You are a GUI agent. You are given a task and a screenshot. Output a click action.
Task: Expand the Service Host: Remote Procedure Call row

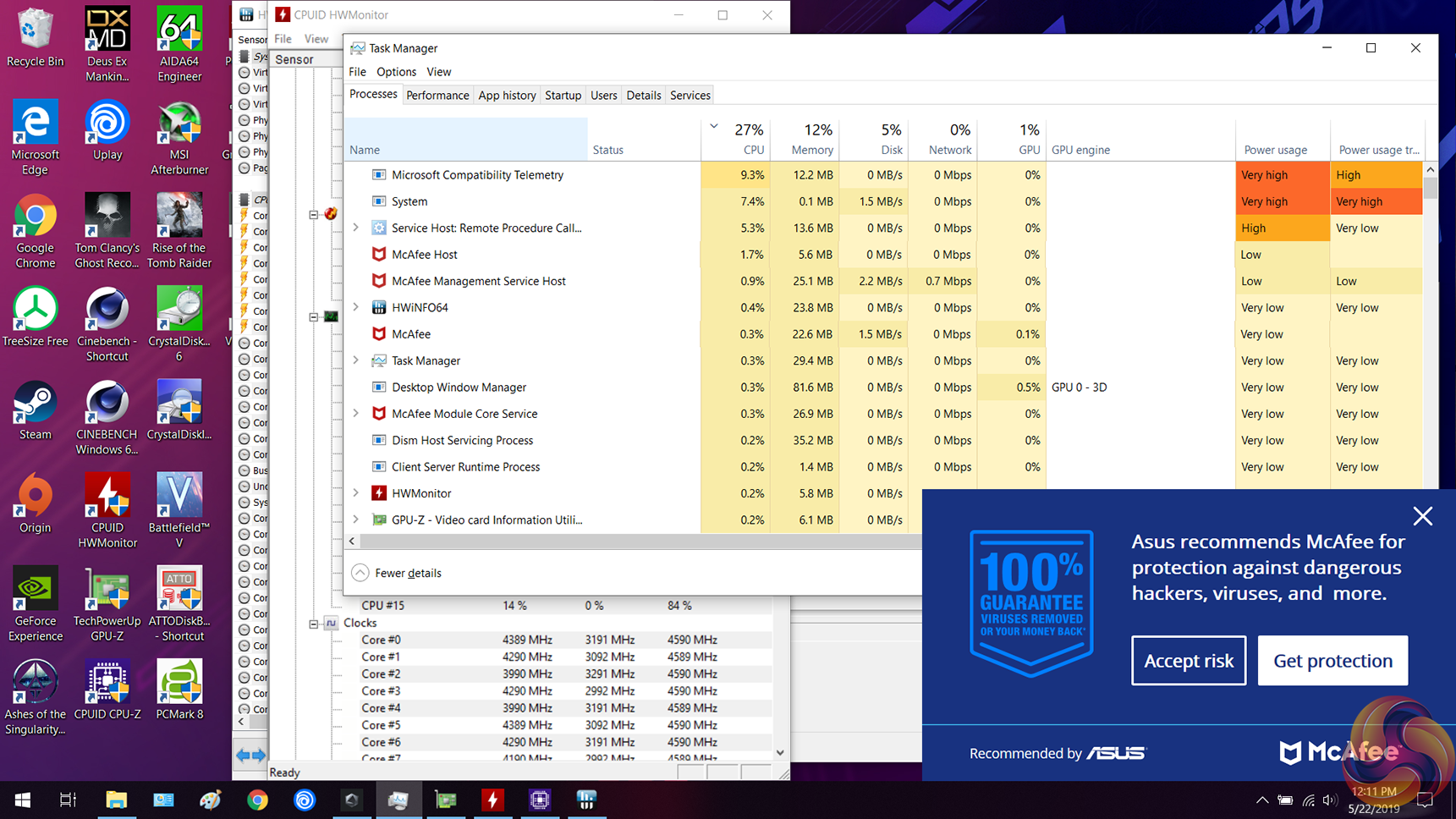(356, 228)
